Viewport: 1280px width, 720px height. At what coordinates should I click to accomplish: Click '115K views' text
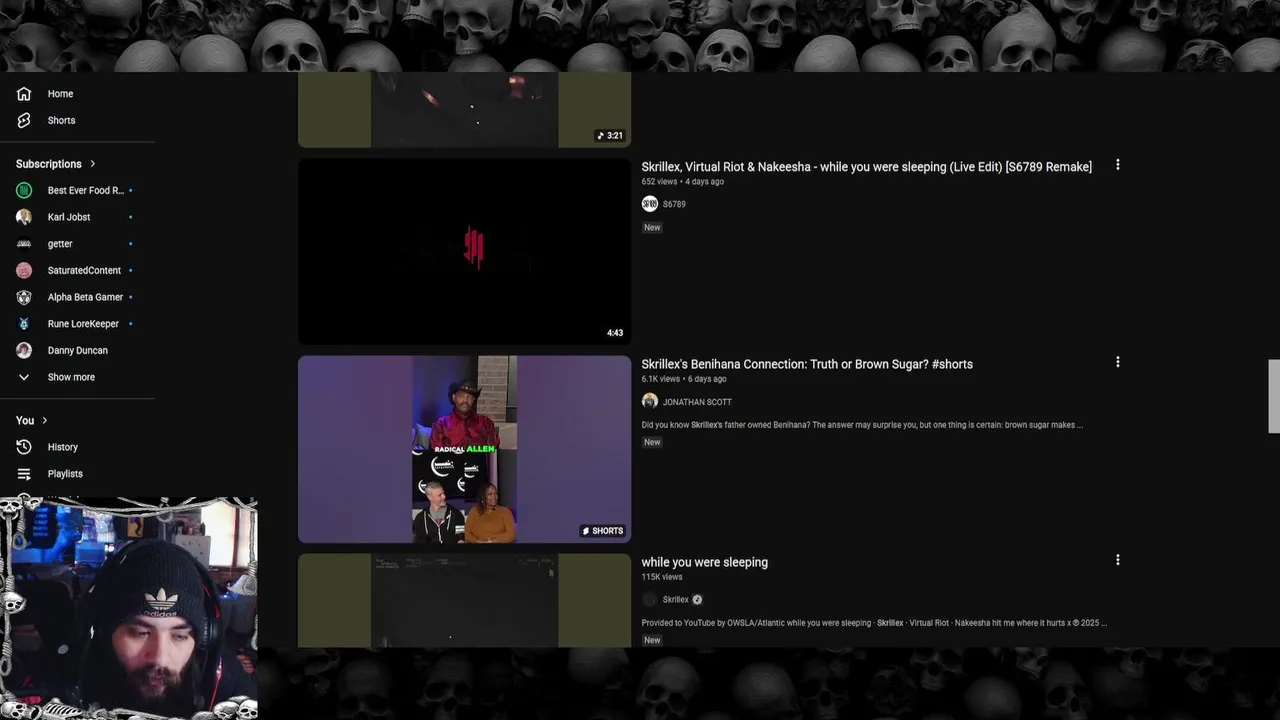click(x=662, y=577)
